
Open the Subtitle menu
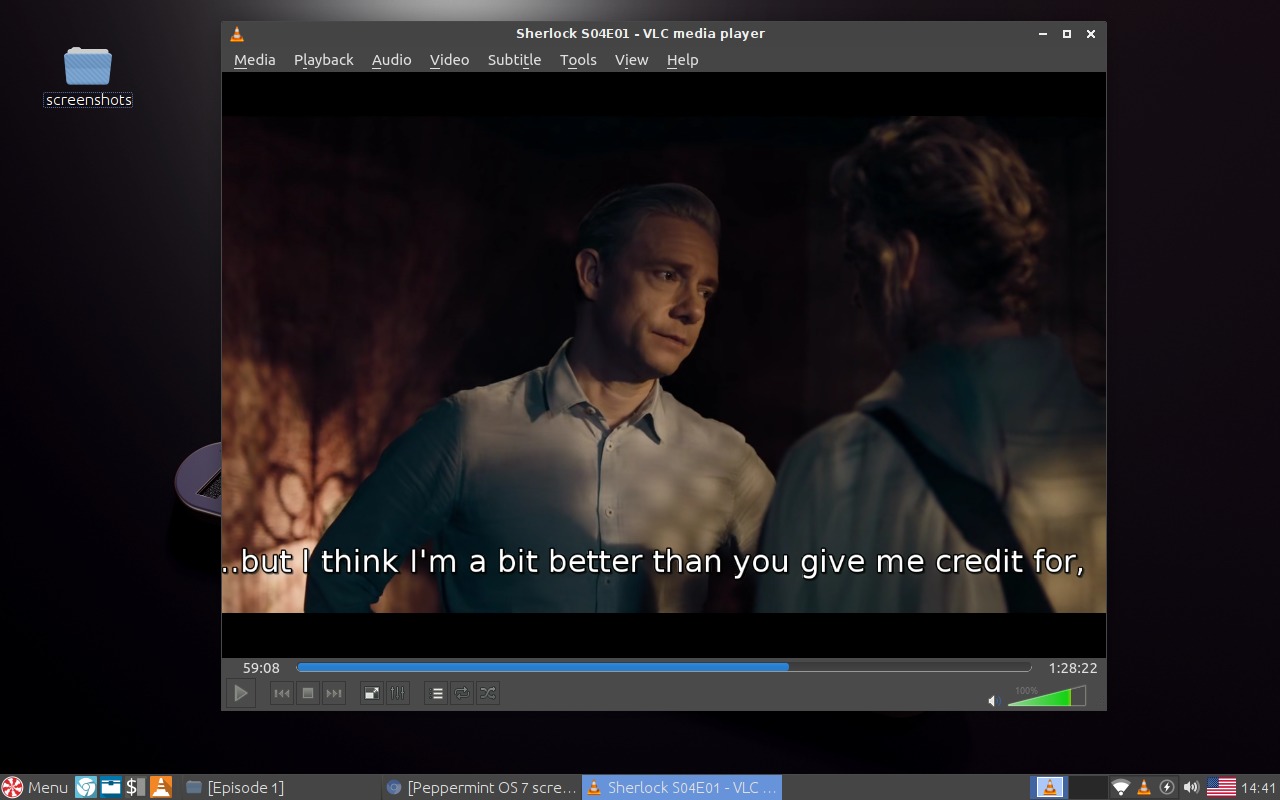[514, 60]
